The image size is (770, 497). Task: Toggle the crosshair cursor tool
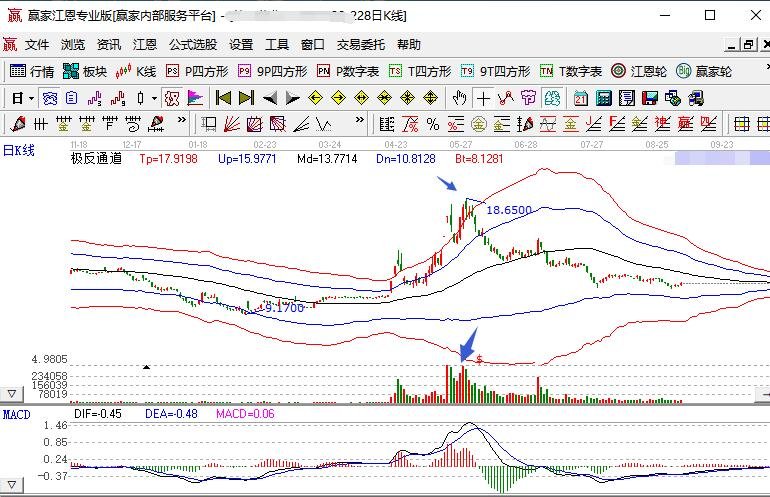pos(483,99)
